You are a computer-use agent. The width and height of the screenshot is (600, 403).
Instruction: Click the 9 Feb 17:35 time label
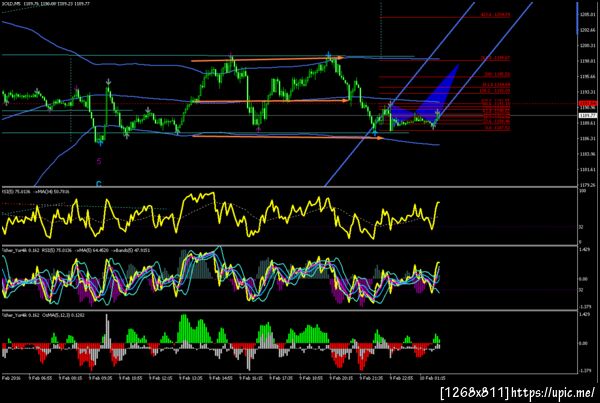[x=281, y=378]
